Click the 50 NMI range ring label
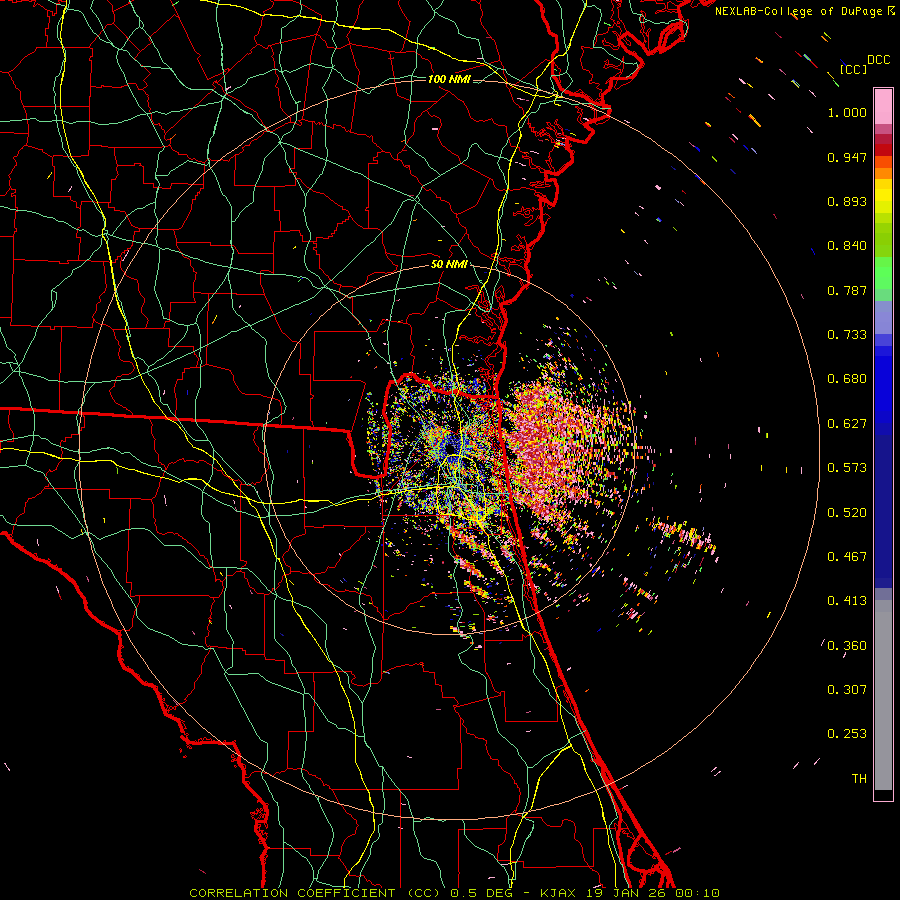The width and height of the screenshot is (900, 900). tap(449, 264)
